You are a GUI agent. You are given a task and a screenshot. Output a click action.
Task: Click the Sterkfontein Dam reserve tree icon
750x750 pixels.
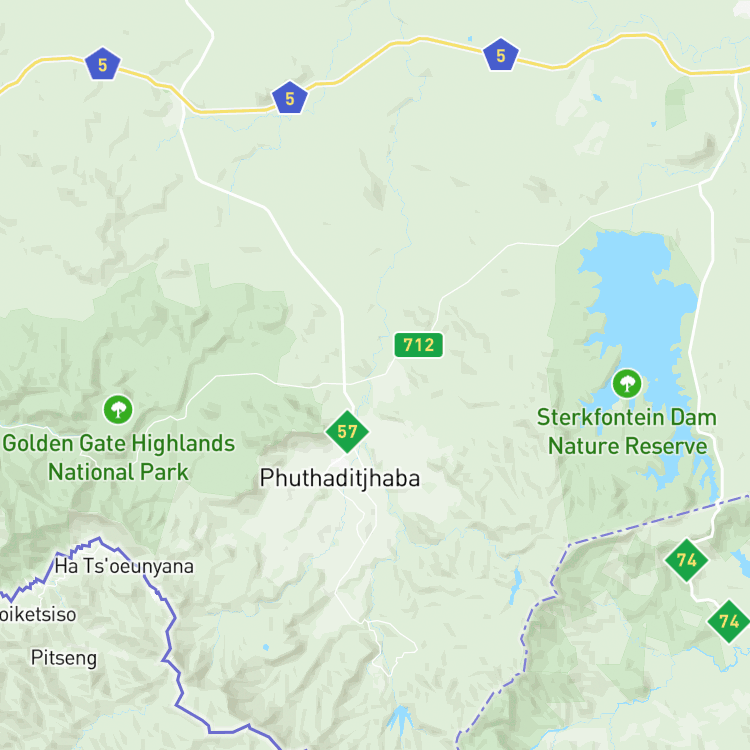coord(627,384)
